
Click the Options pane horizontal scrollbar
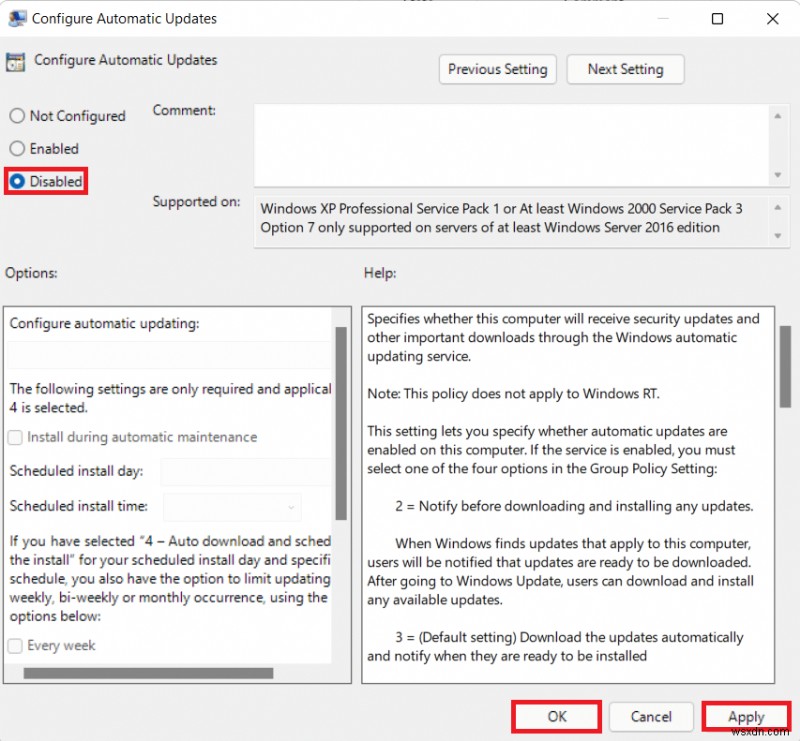point(148,673)
